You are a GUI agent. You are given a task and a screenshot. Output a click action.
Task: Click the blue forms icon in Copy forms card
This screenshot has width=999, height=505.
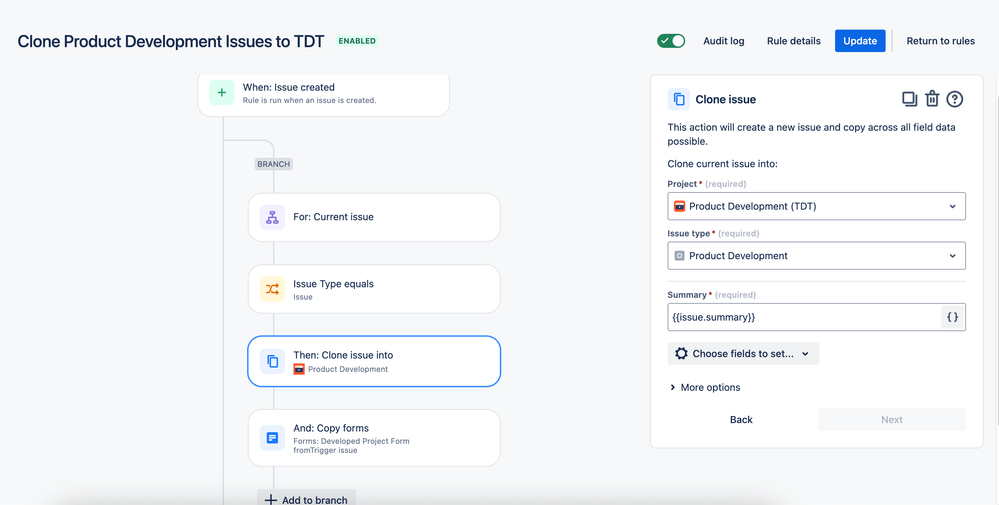coord(273,437)
